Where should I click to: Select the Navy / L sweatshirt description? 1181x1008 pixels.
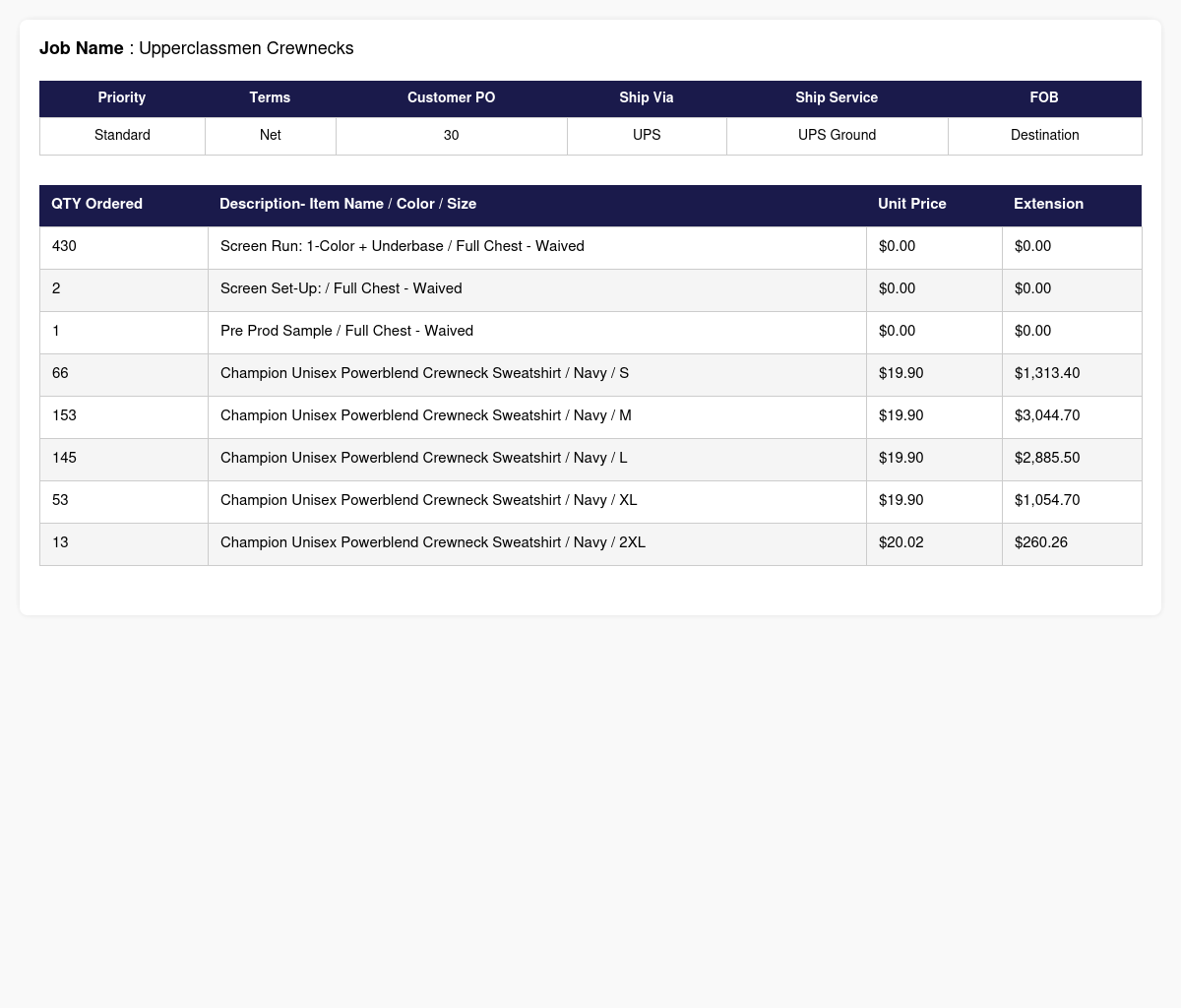click(x=537, y=459)
